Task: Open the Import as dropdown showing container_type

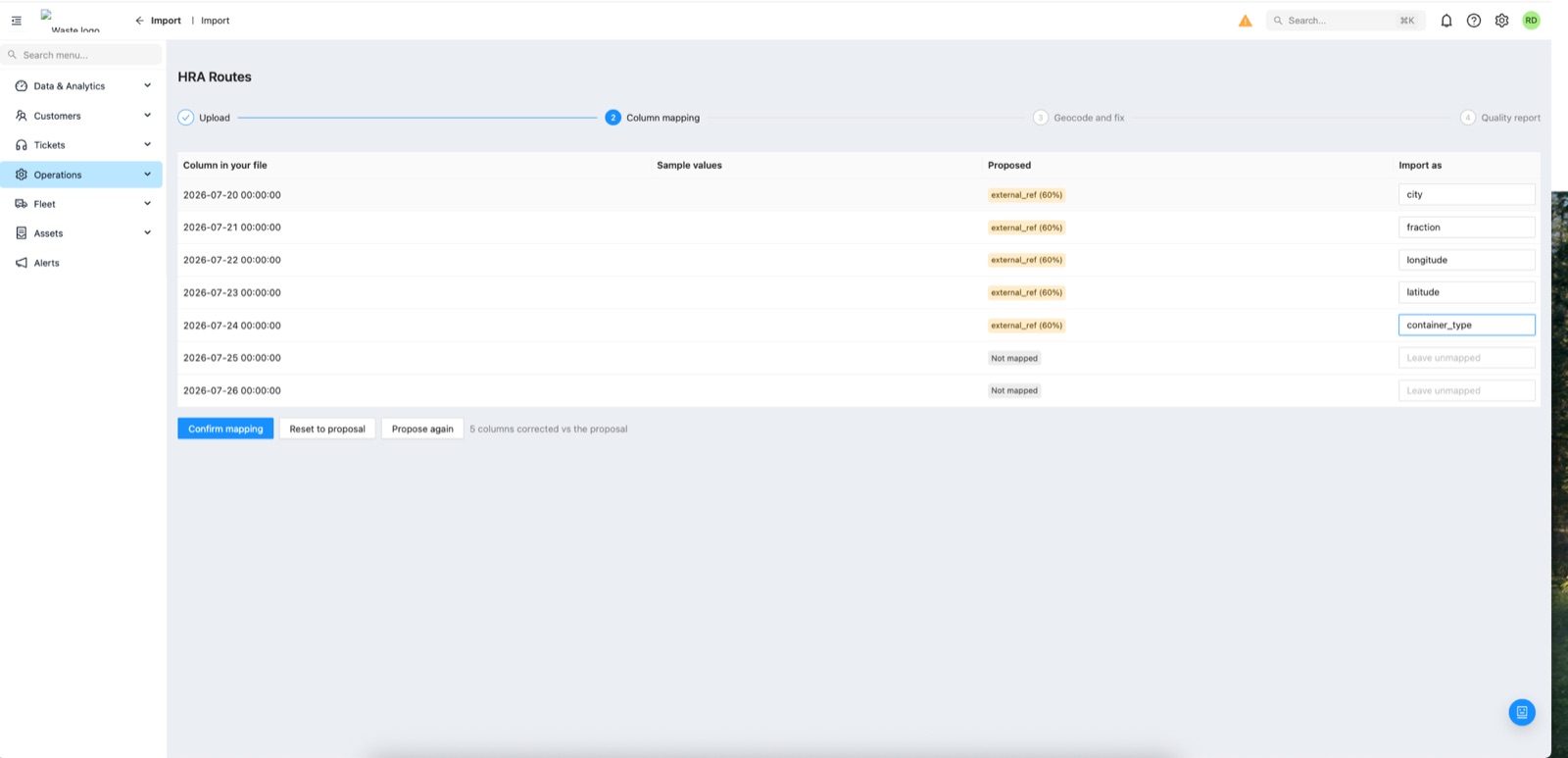Action: (1466, 325)
